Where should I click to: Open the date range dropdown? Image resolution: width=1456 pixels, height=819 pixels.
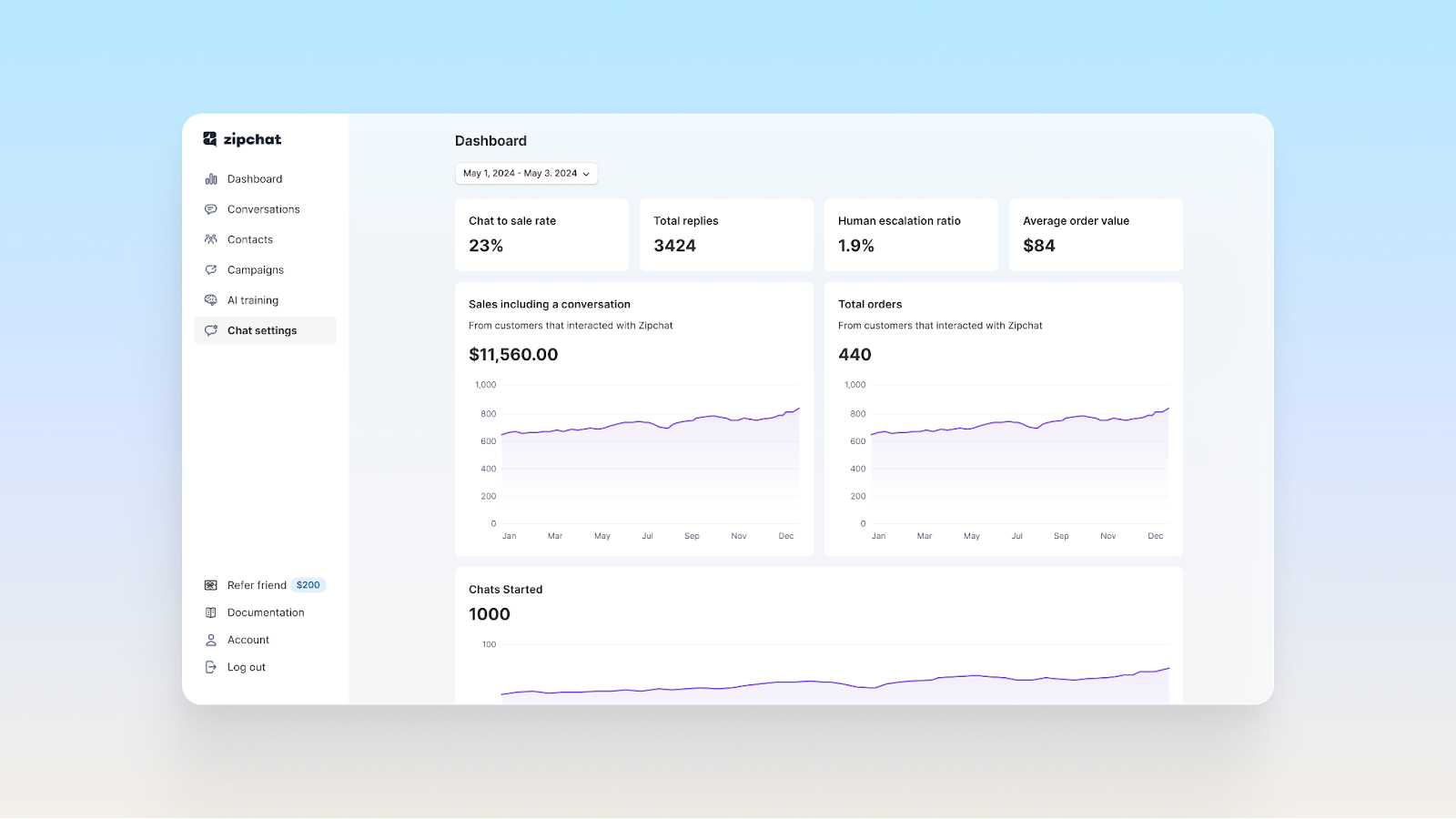[x=526, y=173]
